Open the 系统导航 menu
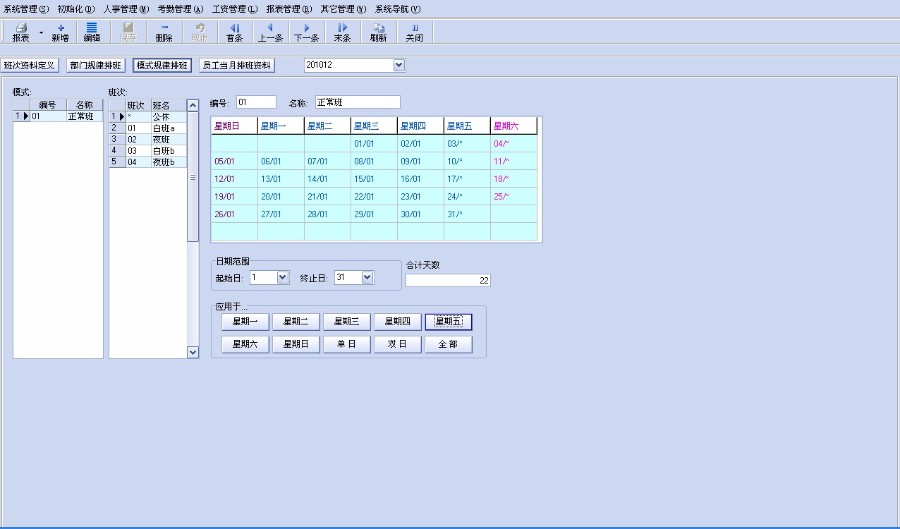Image resolution: width=900 pixels, height=529 pixels. click(398, 9)
